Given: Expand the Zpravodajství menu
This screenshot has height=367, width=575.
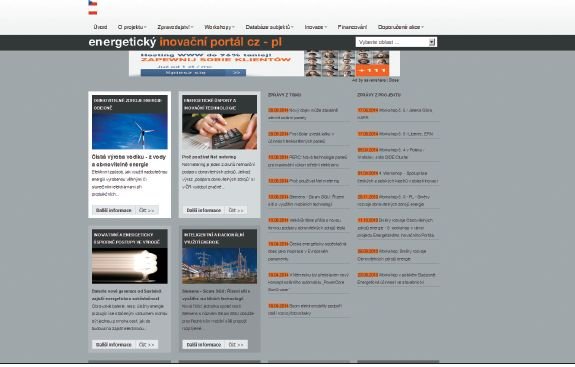Looking at the screenshot, I should (x=175, y=27).
